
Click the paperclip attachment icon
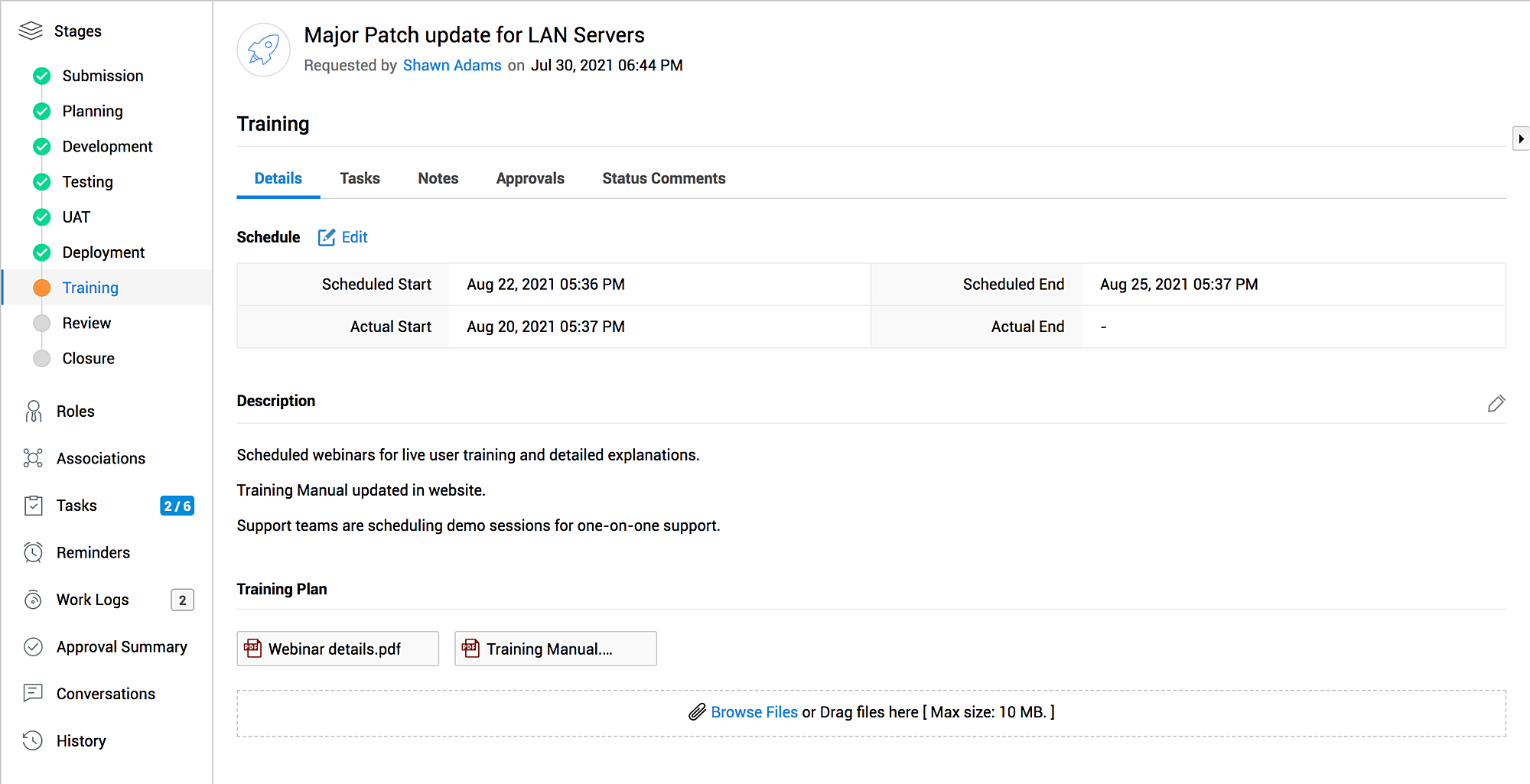[x=697, y=712]
